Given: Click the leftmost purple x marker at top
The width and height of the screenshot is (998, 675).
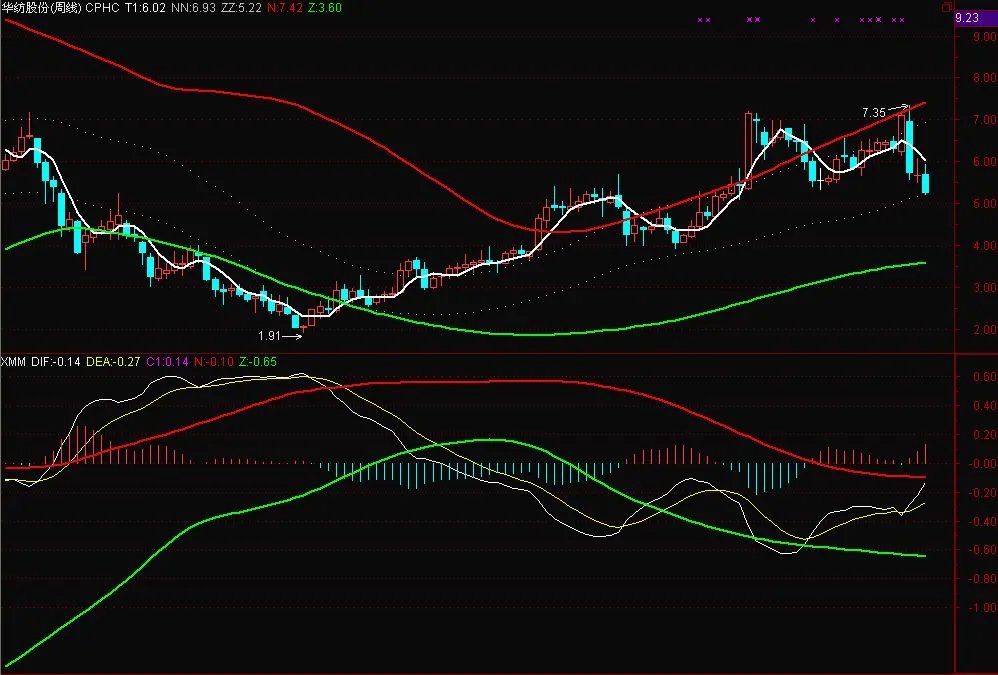Looking at the screenshot, I should pos(699,19).
